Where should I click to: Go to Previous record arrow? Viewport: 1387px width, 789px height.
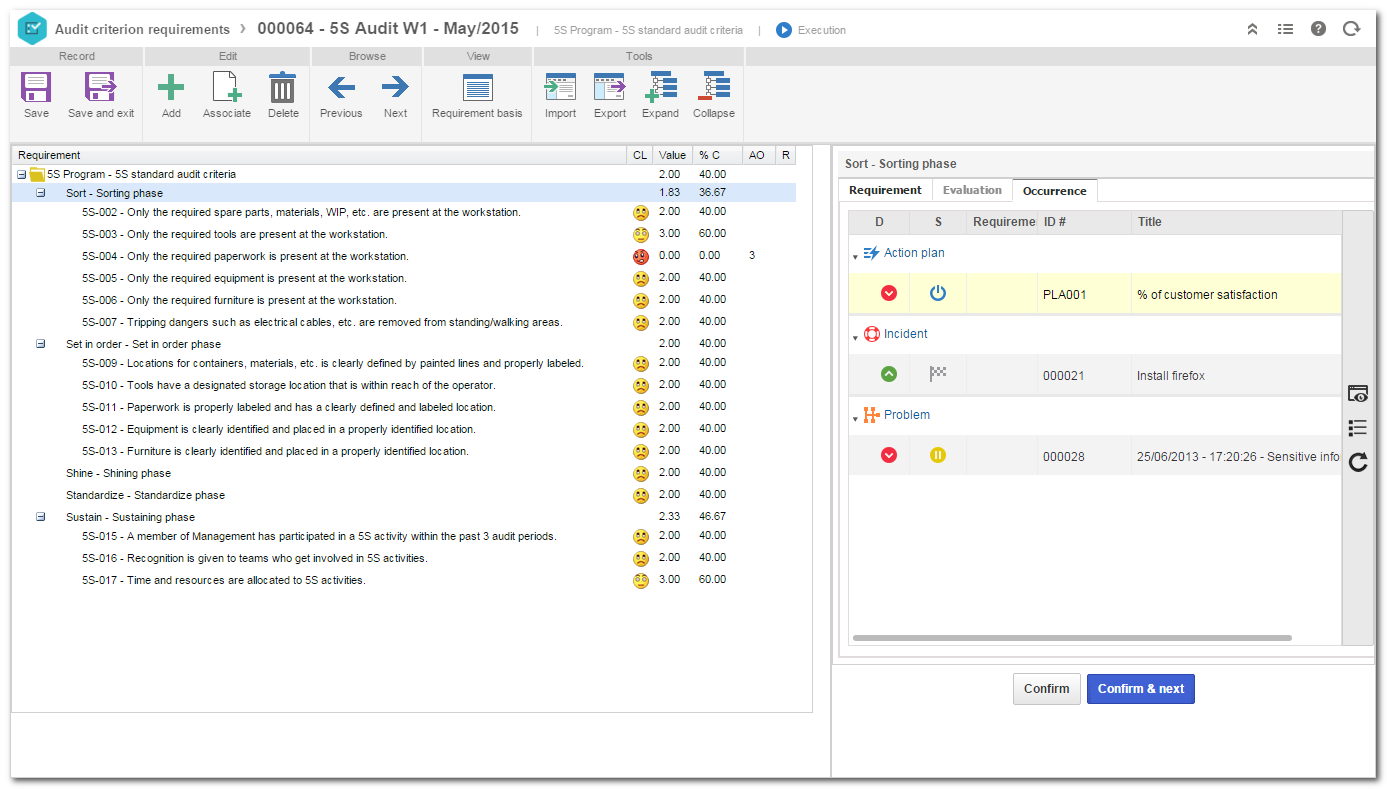341,88
